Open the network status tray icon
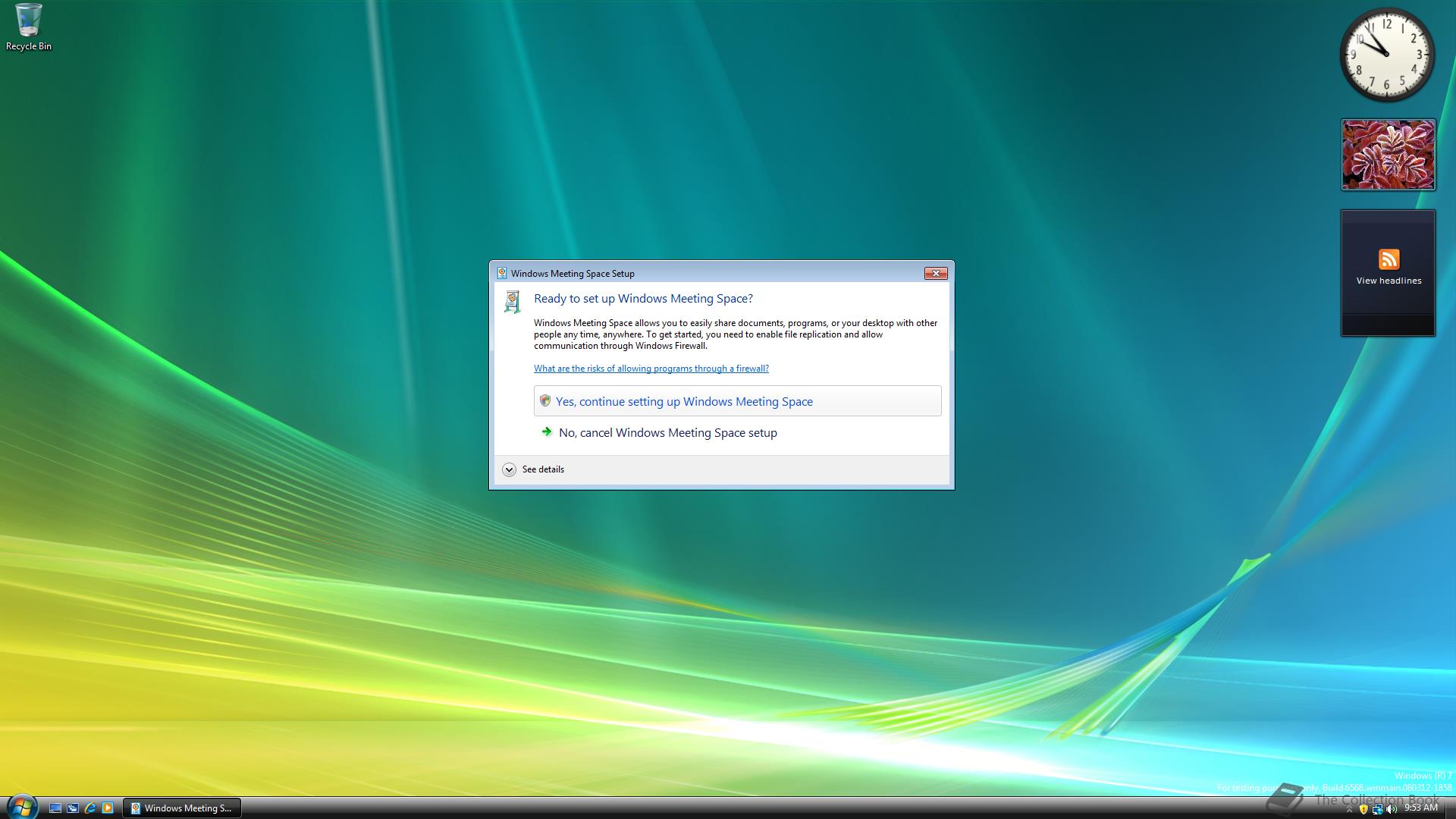This screenshot has height=819, width=1456. pos(1377,809)
